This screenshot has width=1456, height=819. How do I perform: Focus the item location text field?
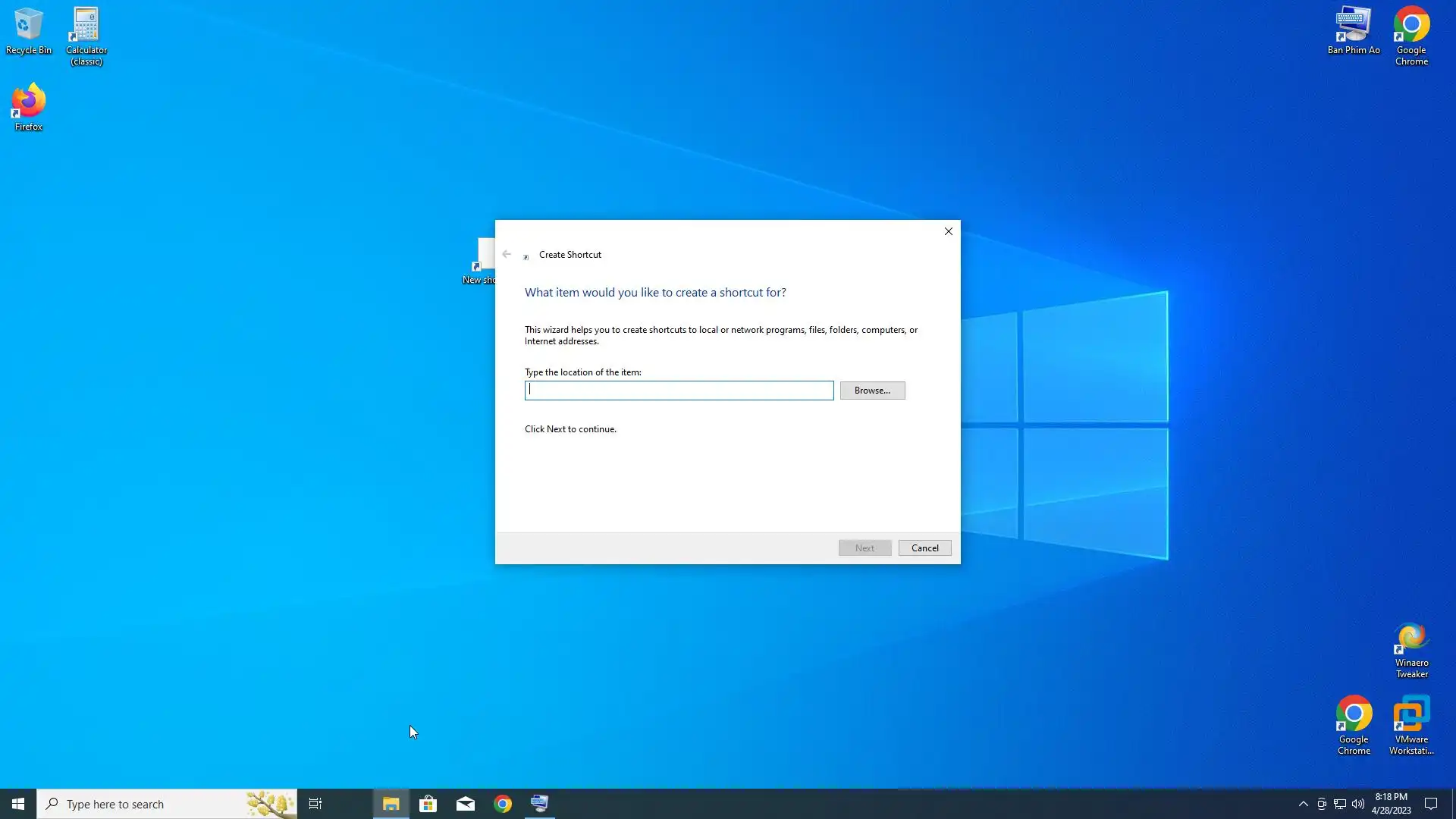[679, 391]
